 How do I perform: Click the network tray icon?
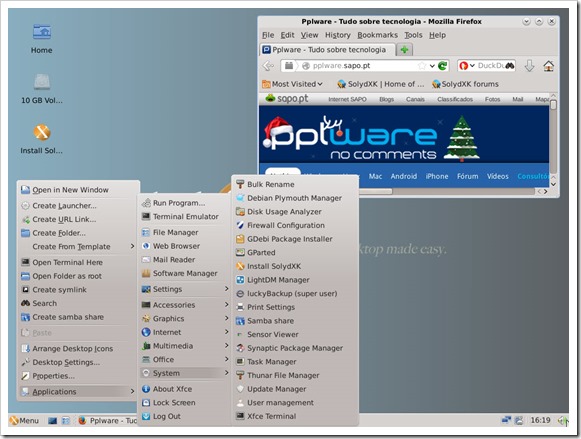point(506,420)
